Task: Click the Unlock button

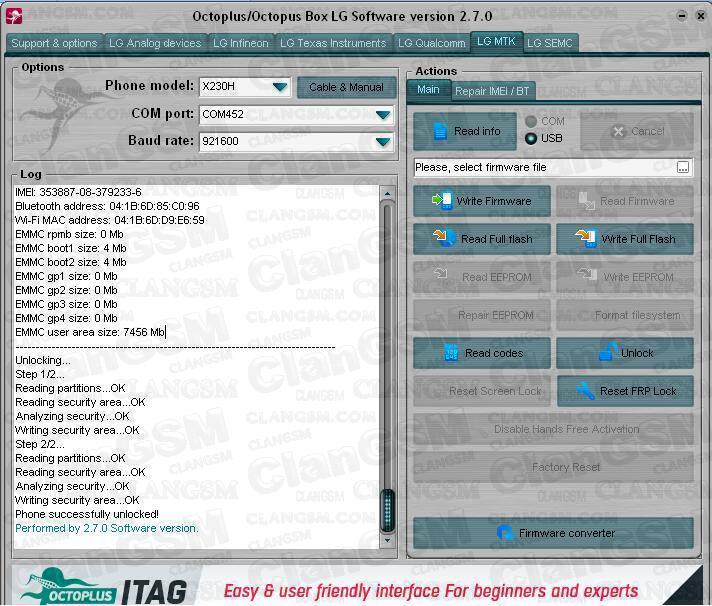Action: click(x=625, y=353)
